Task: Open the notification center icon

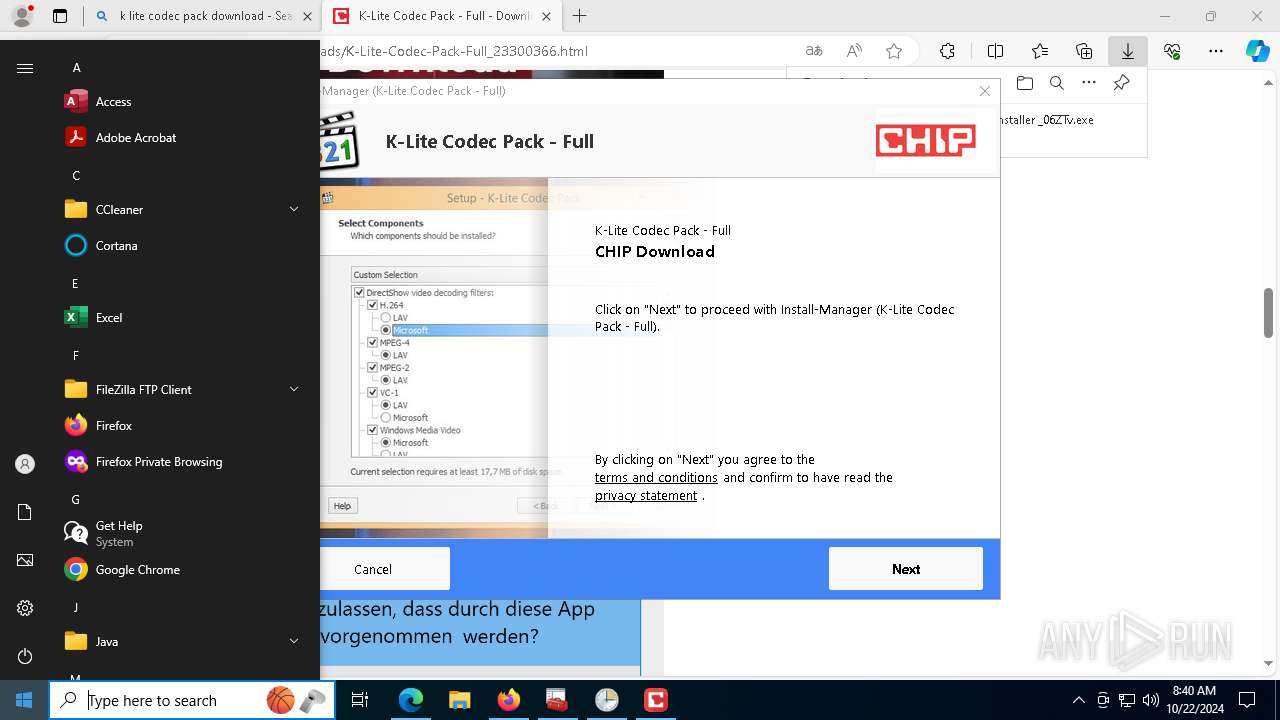Action: 1247,700
